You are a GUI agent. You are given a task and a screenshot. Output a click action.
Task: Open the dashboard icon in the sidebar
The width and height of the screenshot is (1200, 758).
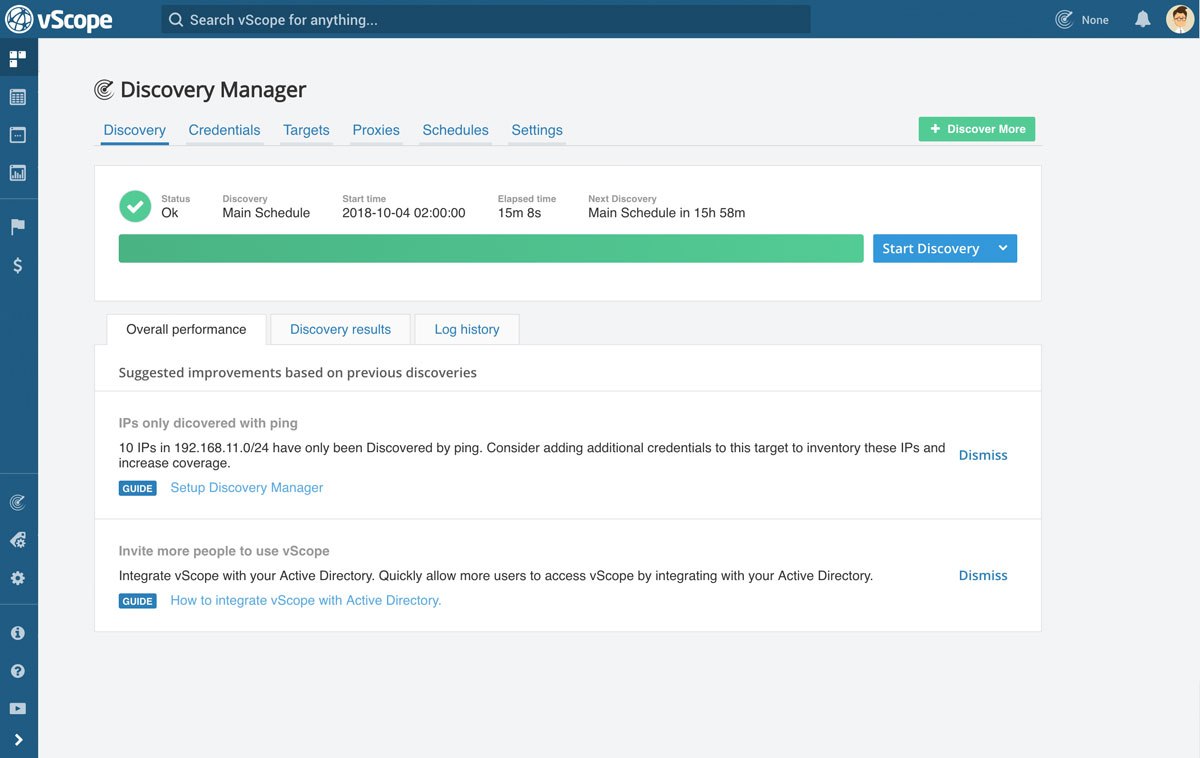coord(18,59)
